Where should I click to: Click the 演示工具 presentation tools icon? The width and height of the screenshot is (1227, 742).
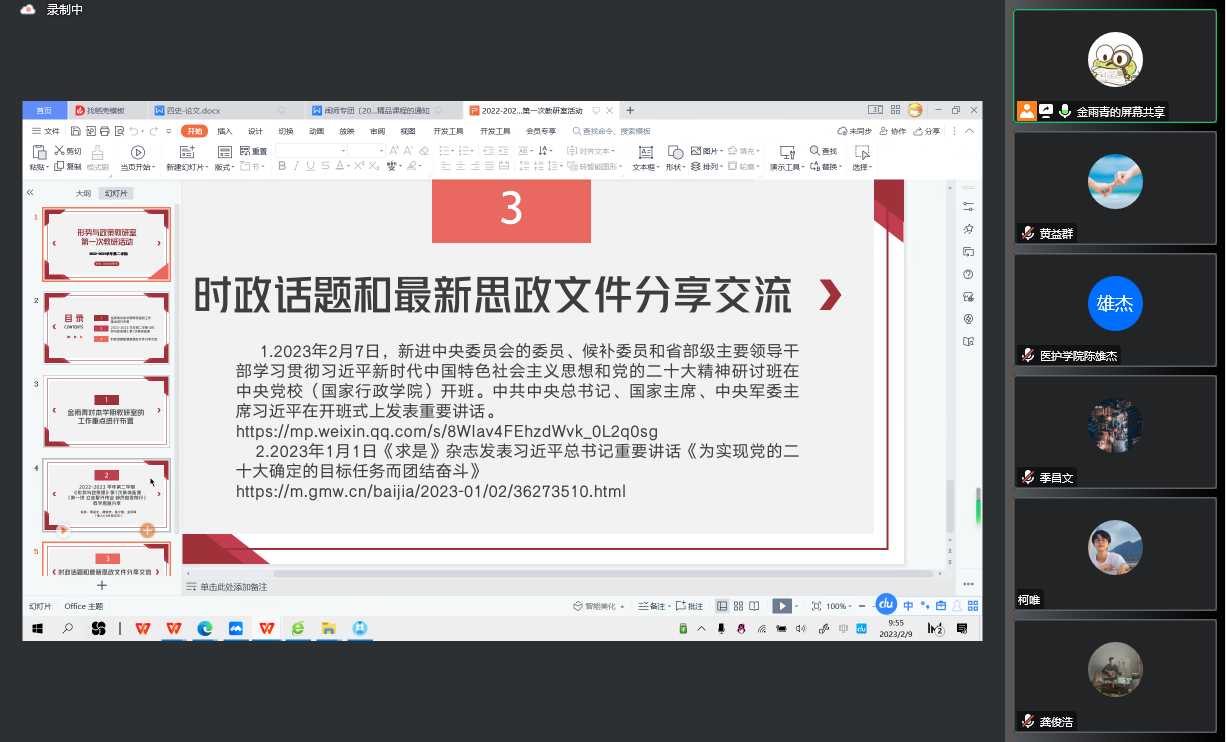coord(786,152)
